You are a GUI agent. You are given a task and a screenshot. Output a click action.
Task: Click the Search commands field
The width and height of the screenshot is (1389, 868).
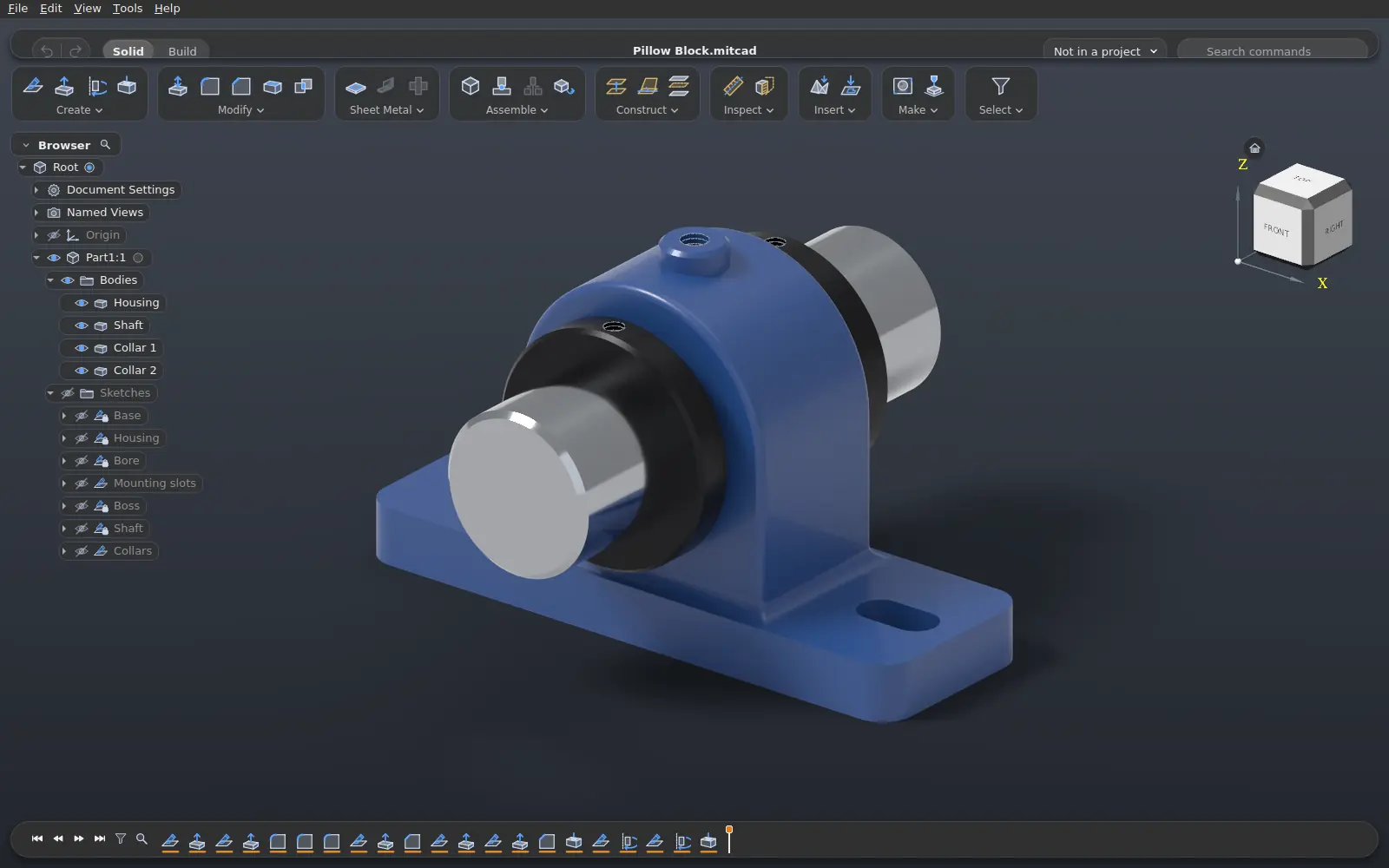click(x=1273, y=51)
